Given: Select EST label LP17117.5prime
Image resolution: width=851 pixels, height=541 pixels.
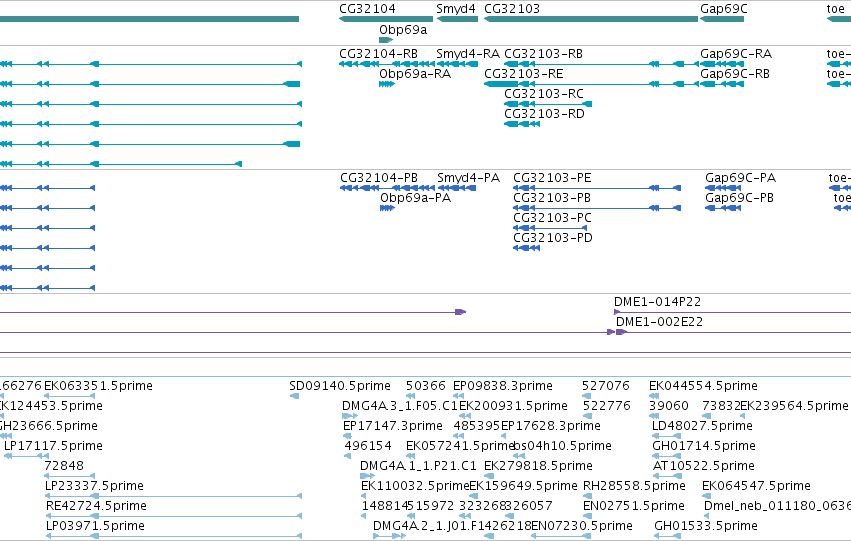Looking at the screenshot, I should [53, 446].
